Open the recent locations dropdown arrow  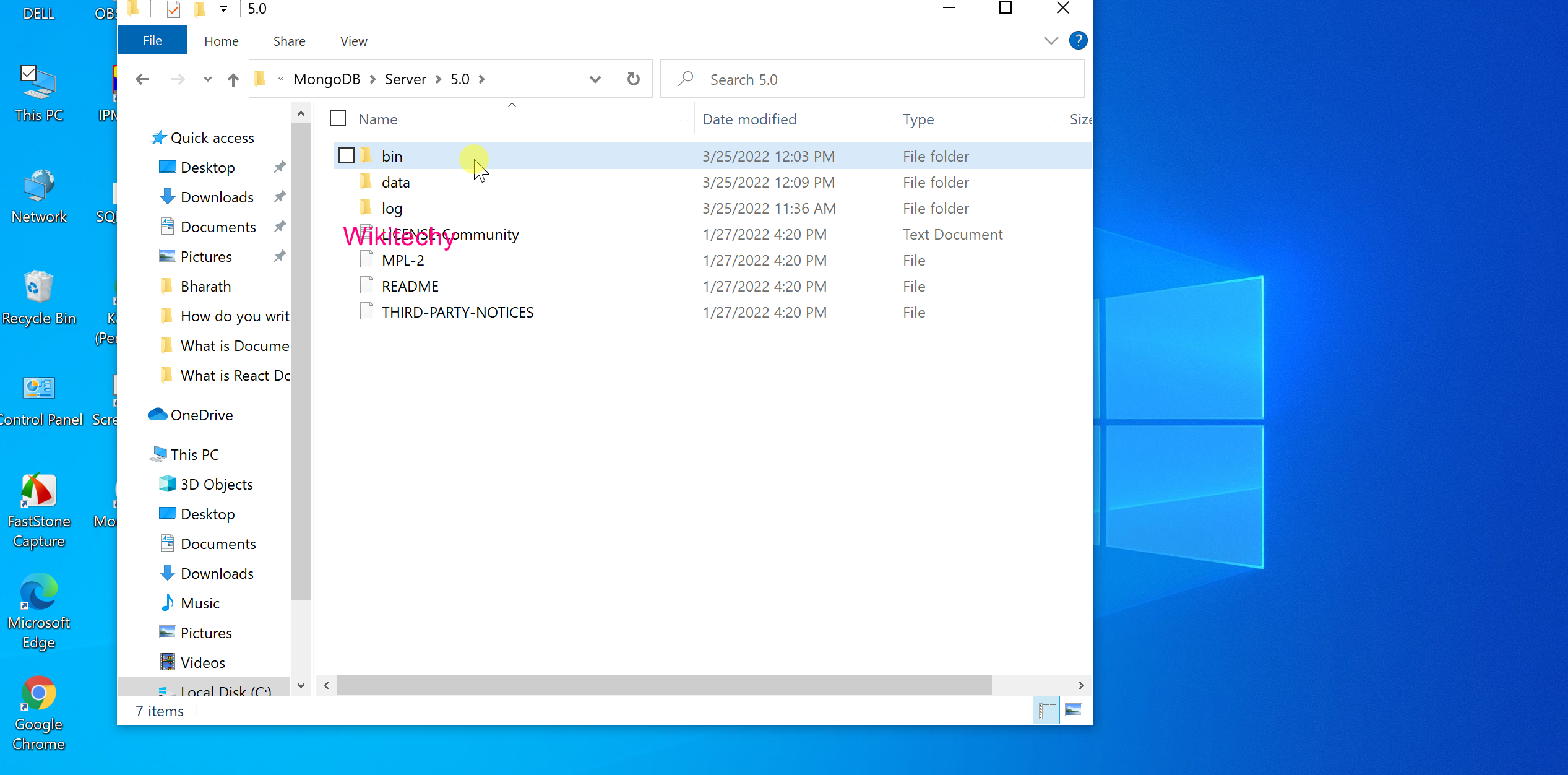point(207,79)
